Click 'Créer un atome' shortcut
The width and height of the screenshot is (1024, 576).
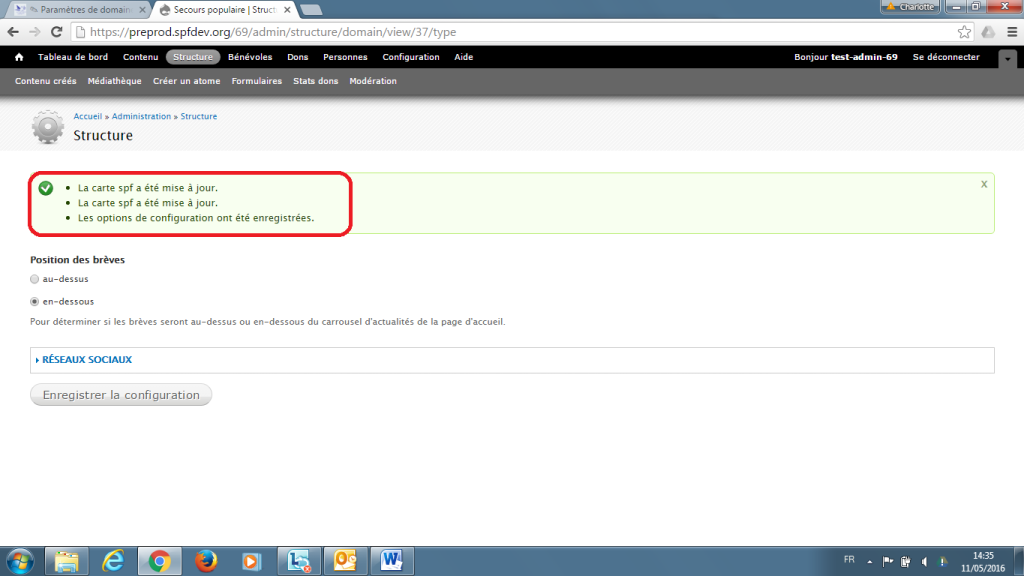(186, 81)
